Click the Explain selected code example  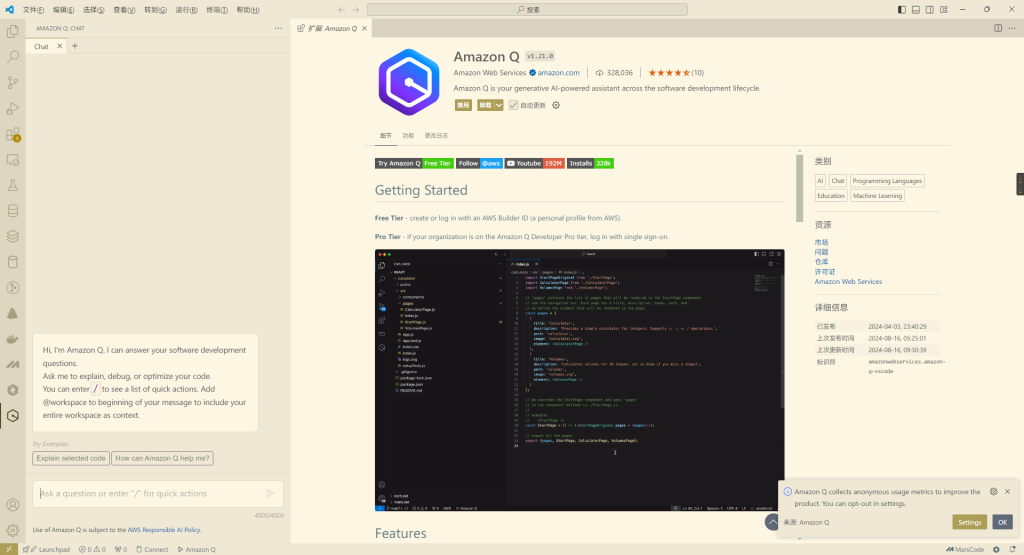[x=71, y=458]
